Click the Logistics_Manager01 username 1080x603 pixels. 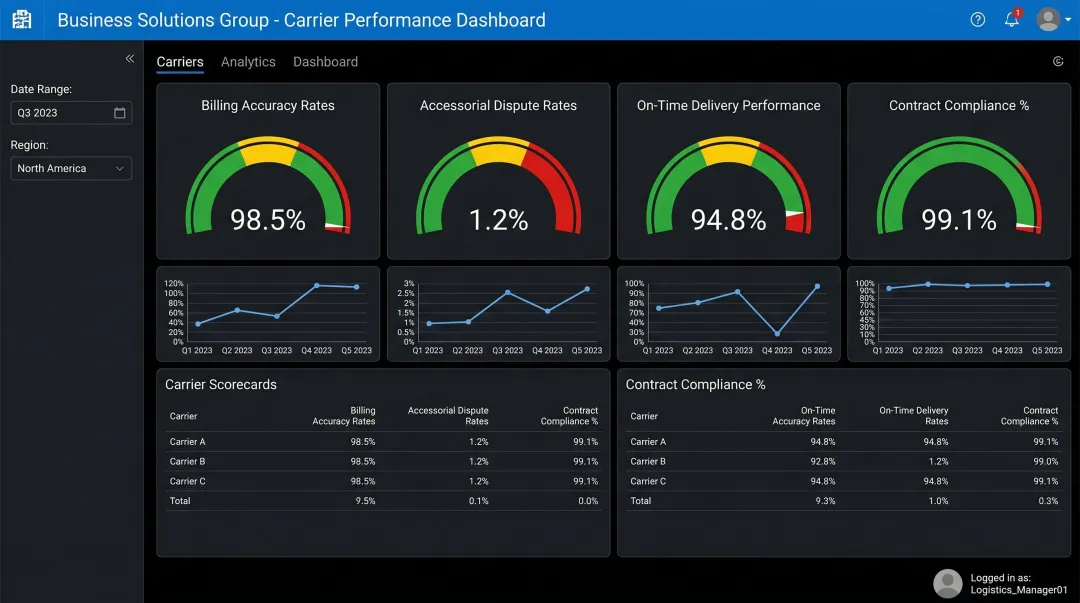coord(1019,590)
